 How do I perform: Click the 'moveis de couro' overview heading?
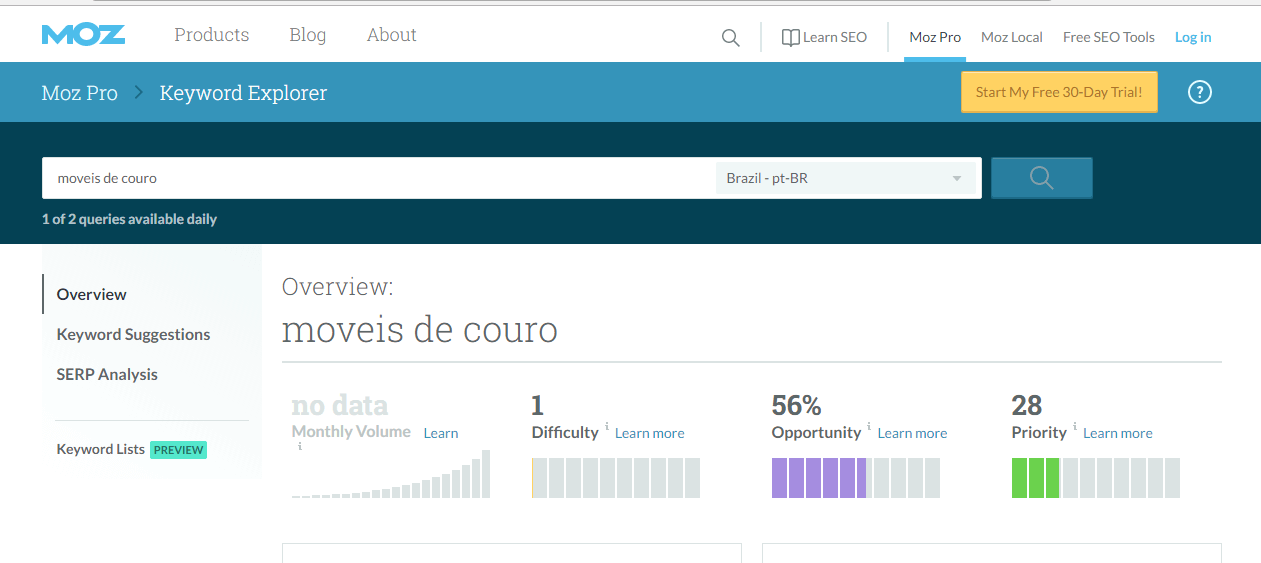[x=420, y=329]
